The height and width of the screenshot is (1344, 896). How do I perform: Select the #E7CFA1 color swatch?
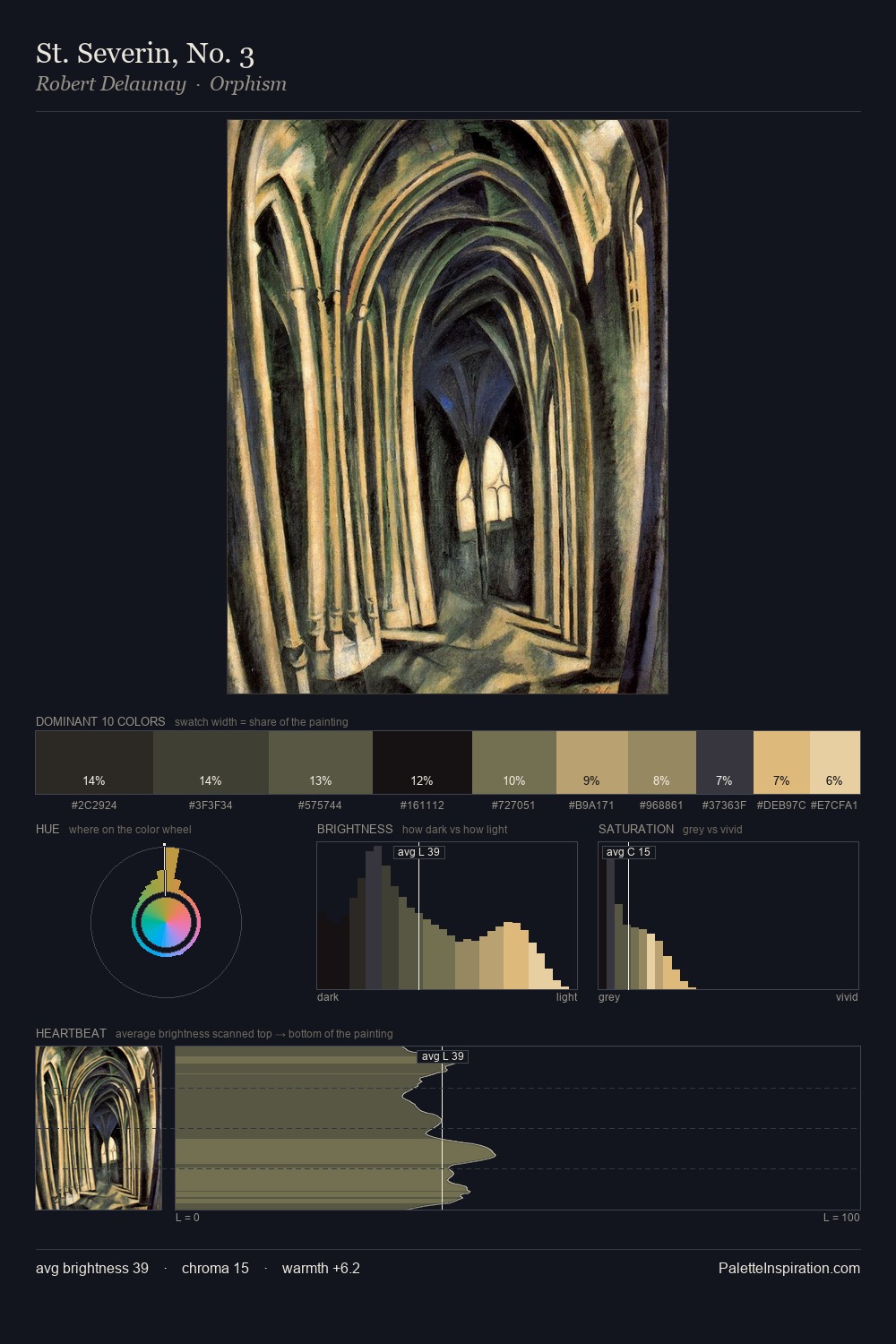[x=835, y=762]
